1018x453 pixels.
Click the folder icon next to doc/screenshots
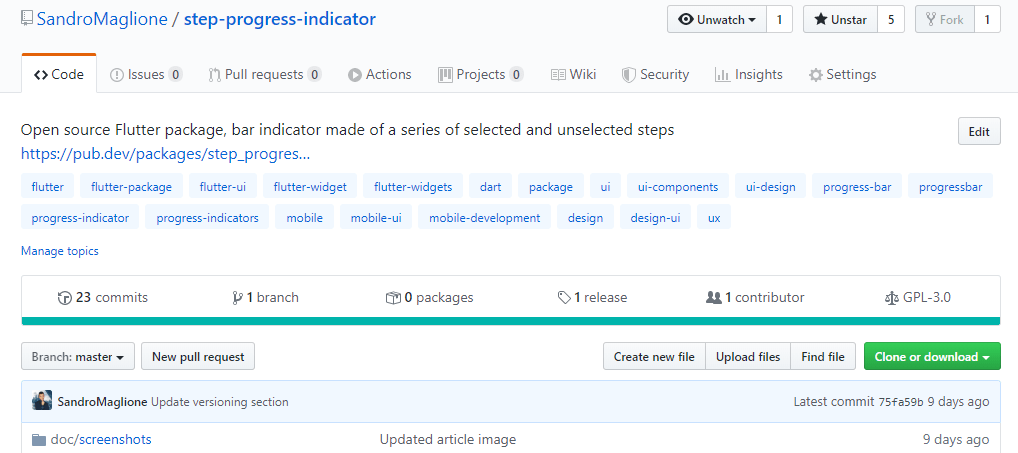(x=39, y=440)
